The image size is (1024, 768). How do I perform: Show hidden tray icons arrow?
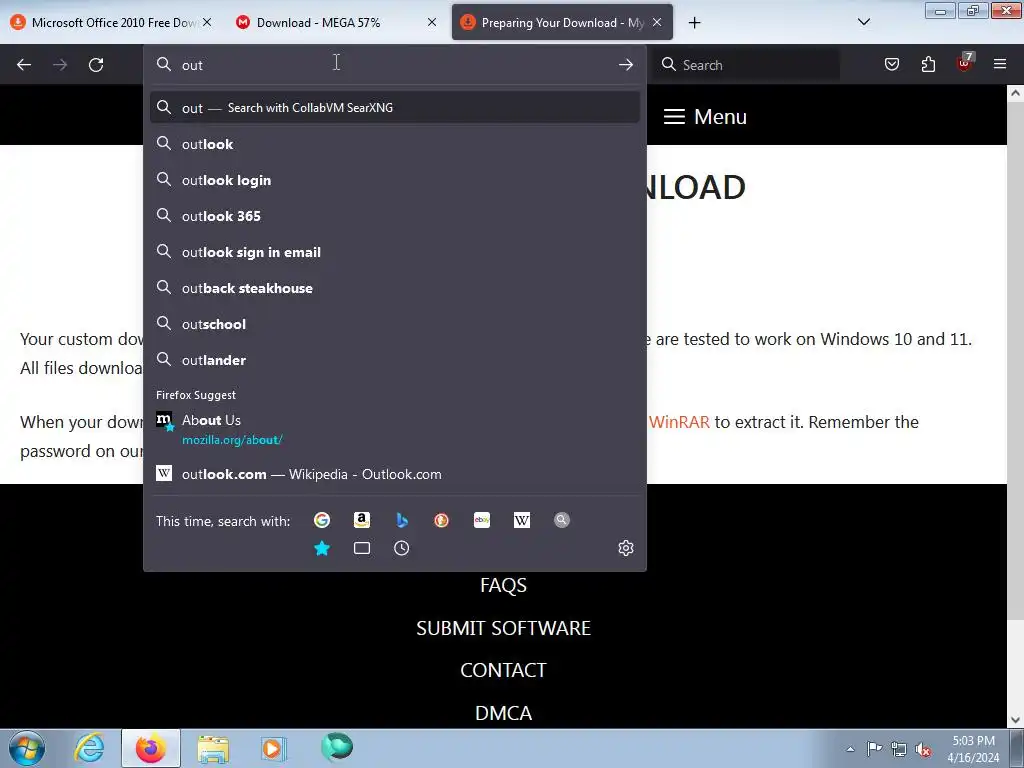coord(850,750)
